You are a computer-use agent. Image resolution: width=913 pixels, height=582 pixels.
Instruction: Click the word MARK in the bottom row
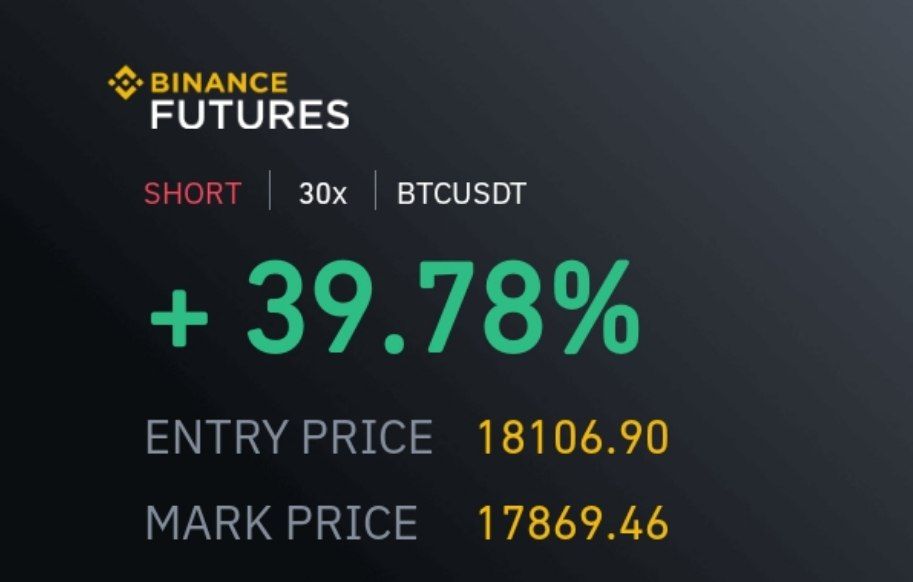click(x=208, y=522)
